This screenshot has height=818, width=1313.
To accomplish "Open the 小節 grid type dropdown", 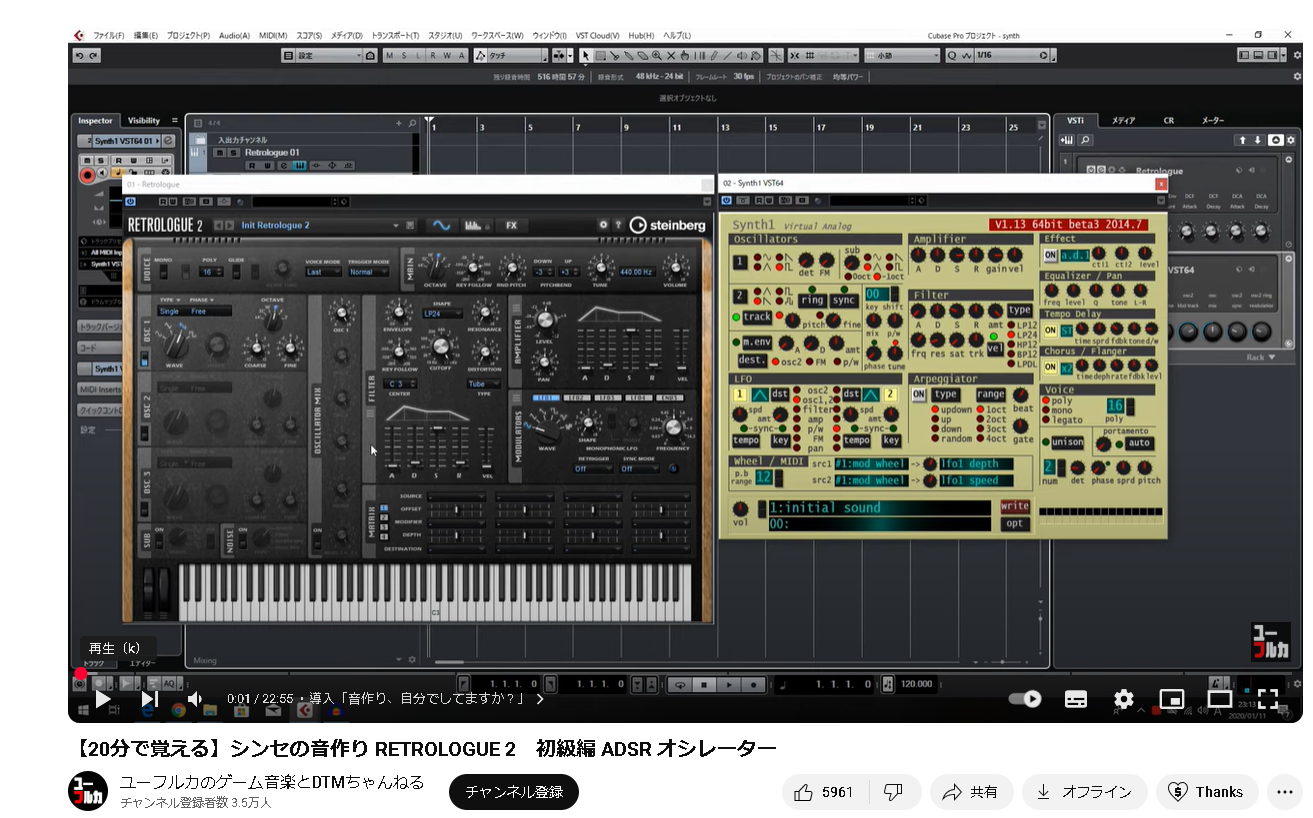I will coord(935,56).
